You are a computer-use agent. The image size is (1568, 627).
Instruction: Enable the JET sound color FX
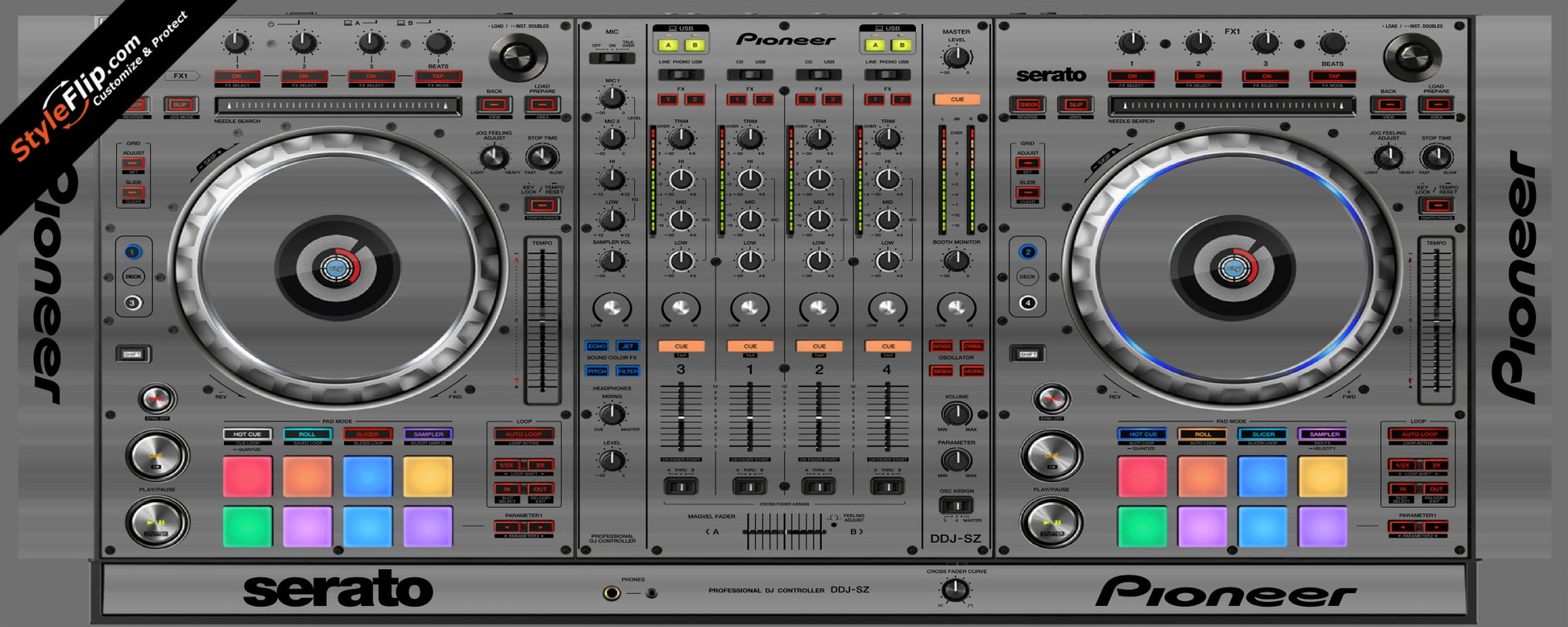(628, 347)
